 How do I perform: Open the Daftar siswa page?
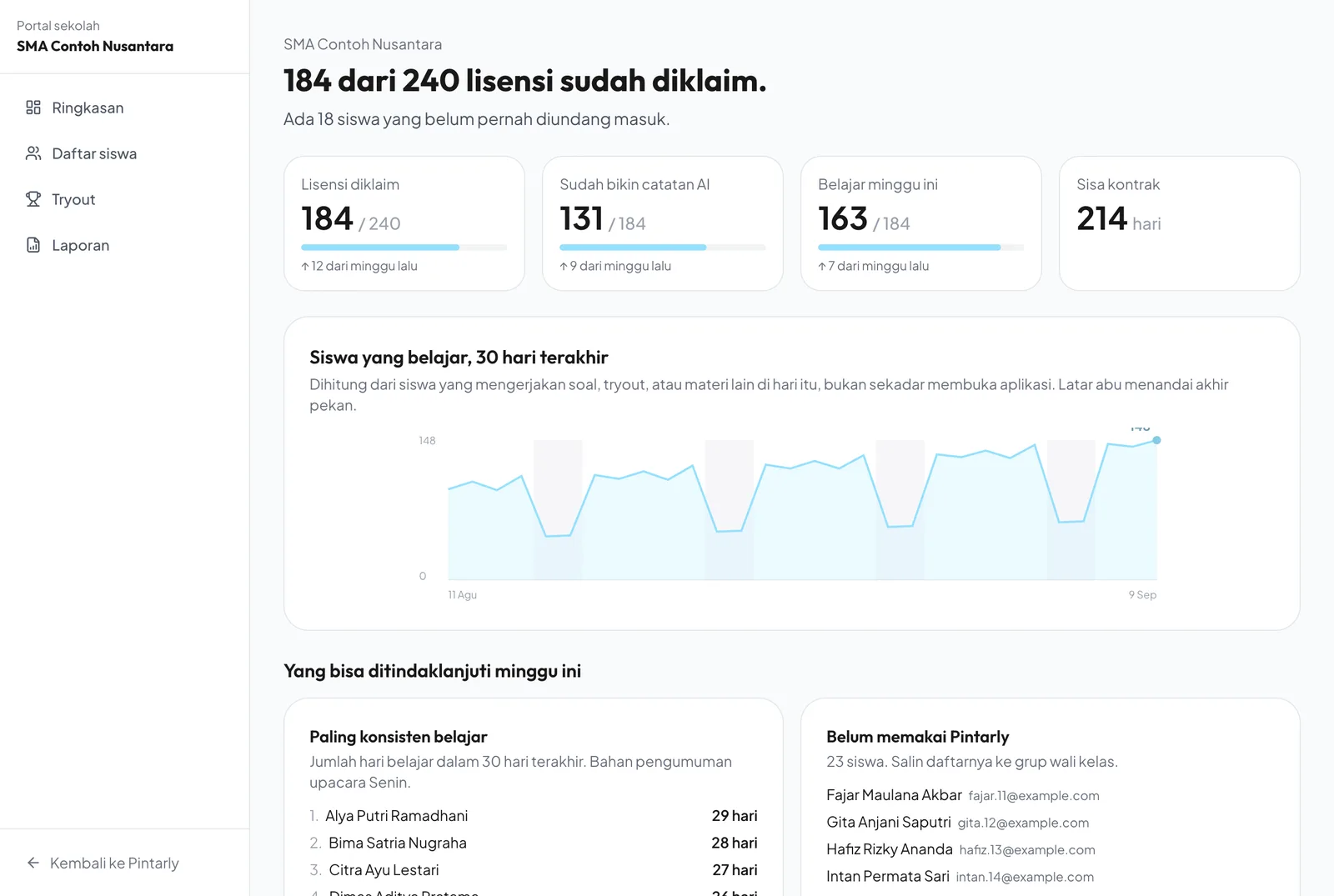(125, 153)
